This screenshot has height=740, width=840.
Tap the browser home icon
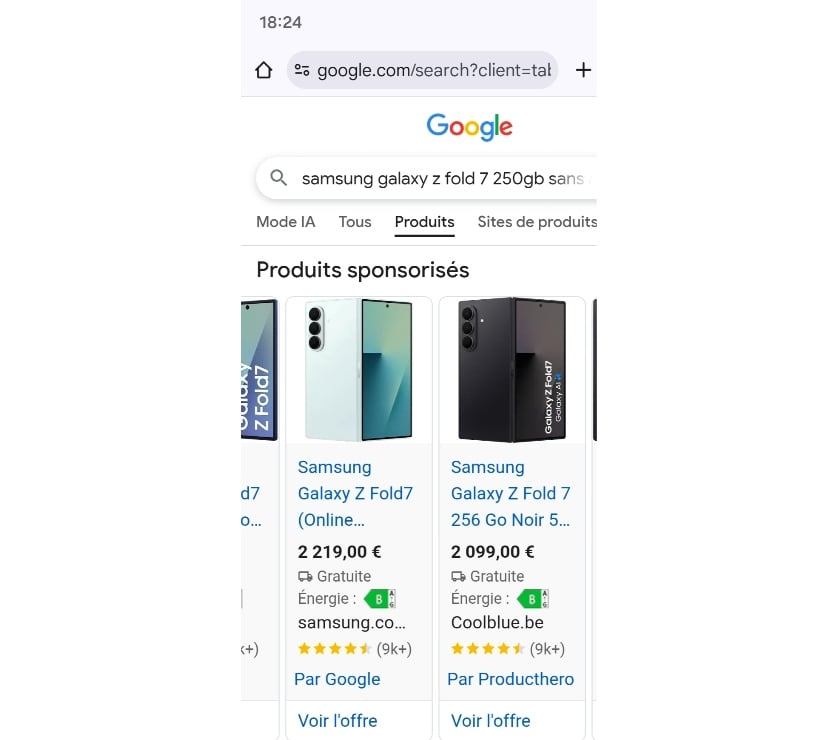264,70
